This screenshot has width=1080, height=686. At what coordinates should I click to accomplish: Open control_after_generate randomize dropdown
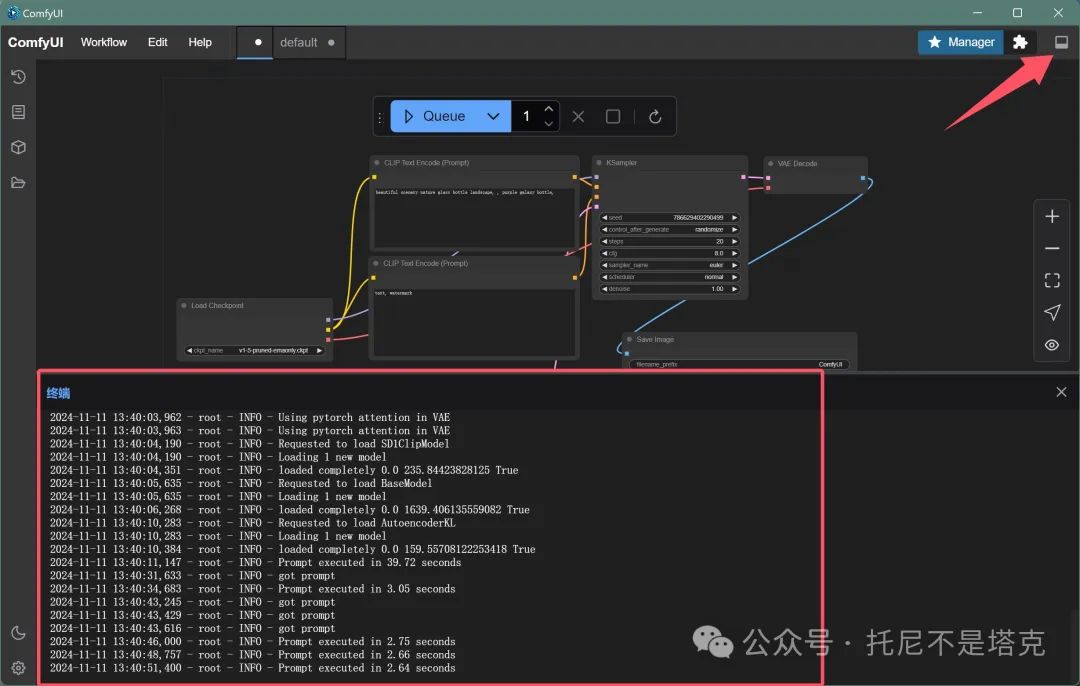tap(669, 229)
